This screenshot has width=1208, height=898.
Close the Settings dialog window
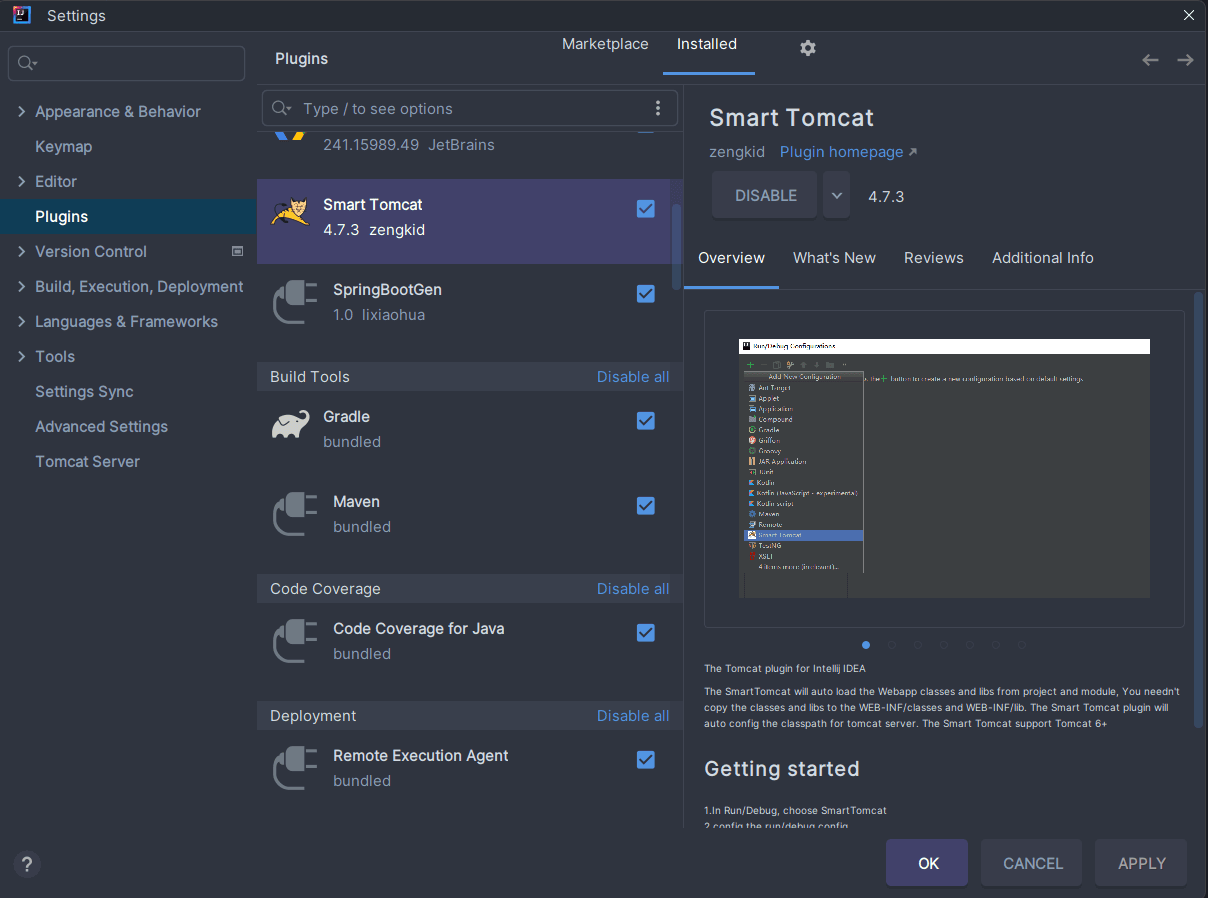pyautogui.click(x=1189, y=15)
